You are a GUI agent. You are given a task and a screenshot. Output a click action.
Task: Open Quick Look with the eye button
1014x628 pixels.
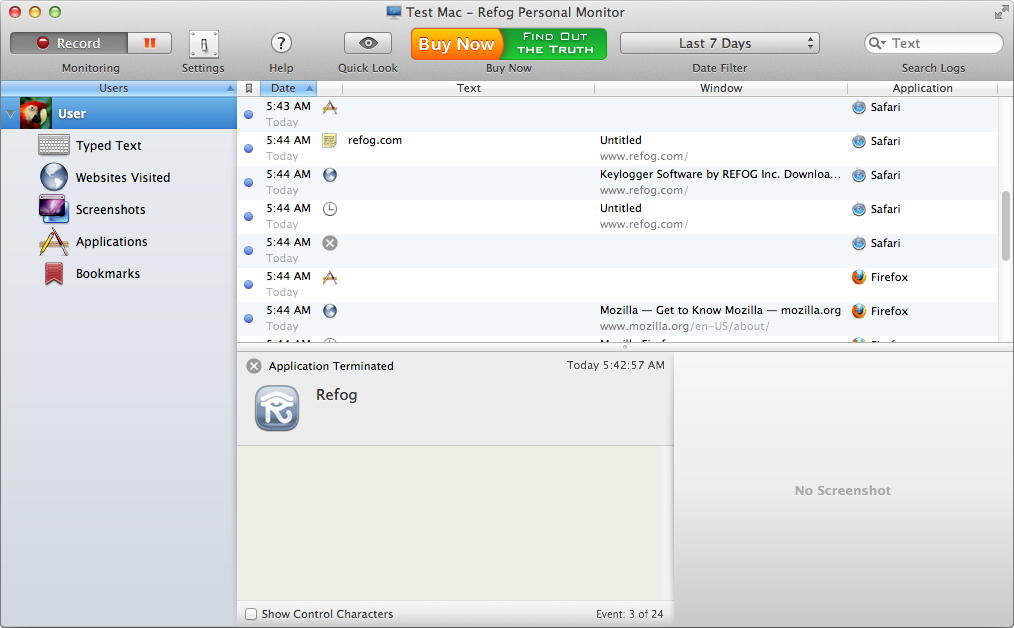368,43
